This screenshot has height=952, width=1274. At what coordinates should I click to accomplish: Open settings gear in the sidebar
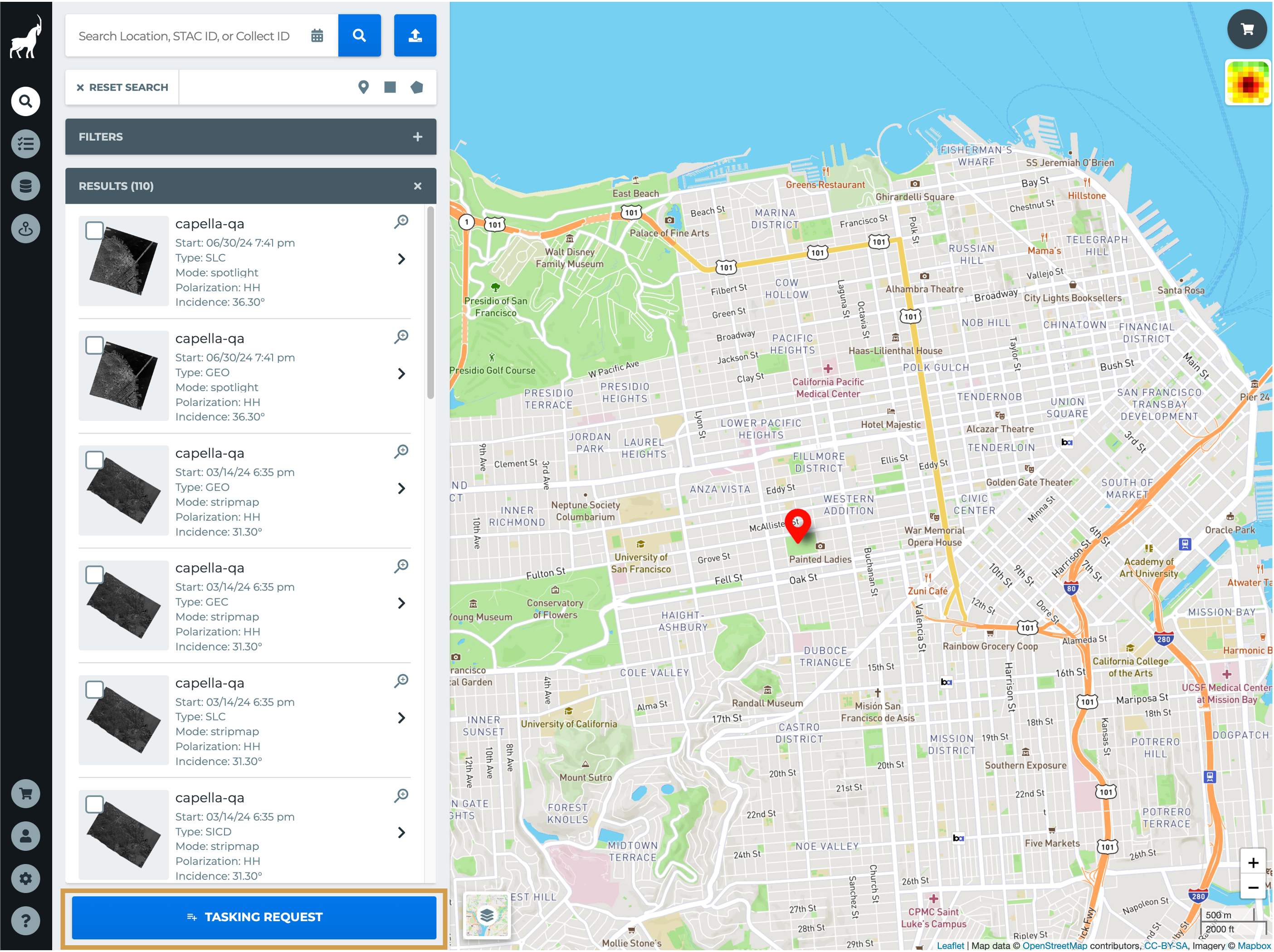pos(26,879)
